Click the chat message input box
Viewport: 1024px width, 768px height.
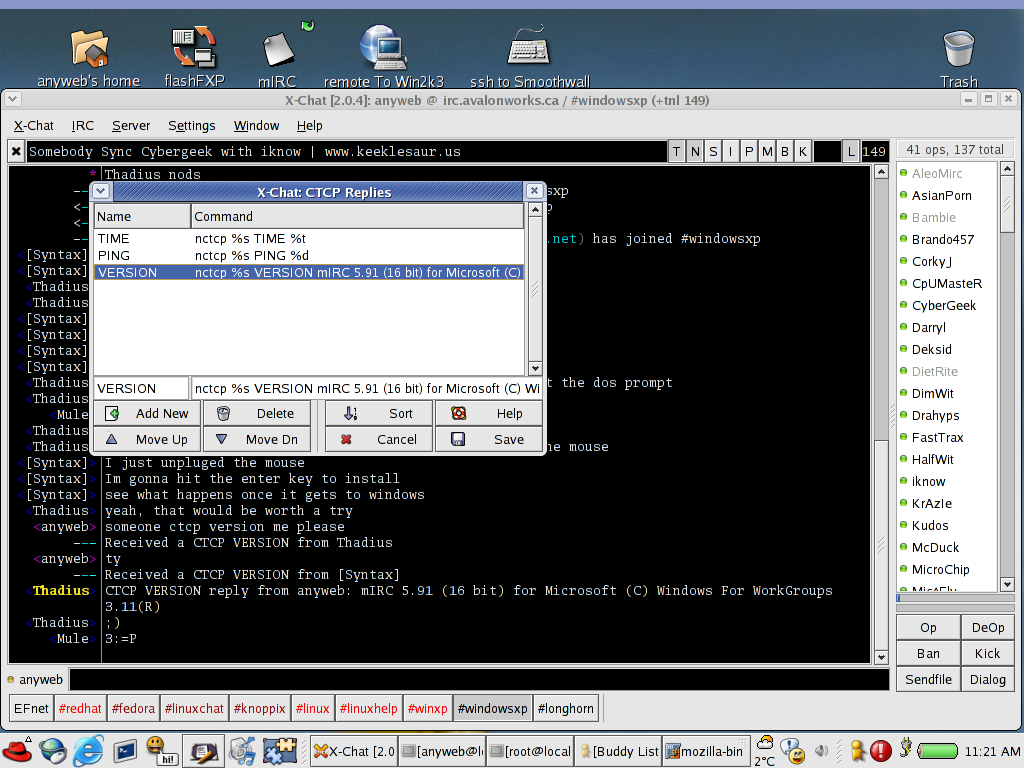[x=479, y=680]
